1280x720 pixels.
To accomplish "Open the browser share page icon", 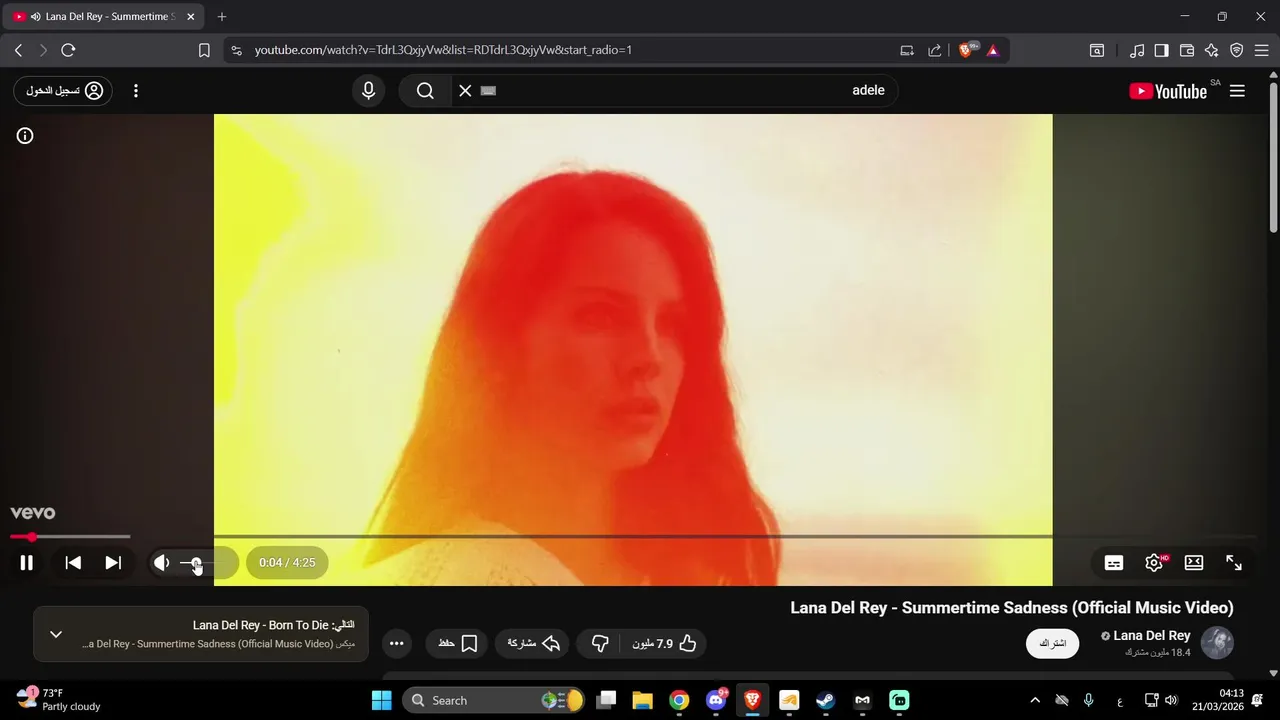I will pos(935,50).
